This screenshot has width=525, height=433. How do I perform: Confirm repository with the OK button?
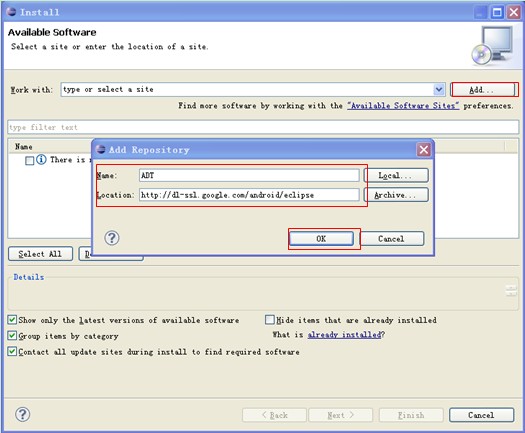tap(321, 239)
